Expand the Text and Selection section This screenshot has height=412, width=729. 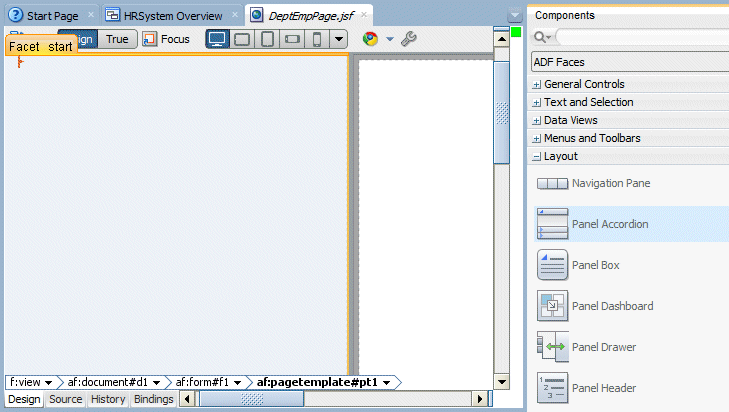[537, 103]
